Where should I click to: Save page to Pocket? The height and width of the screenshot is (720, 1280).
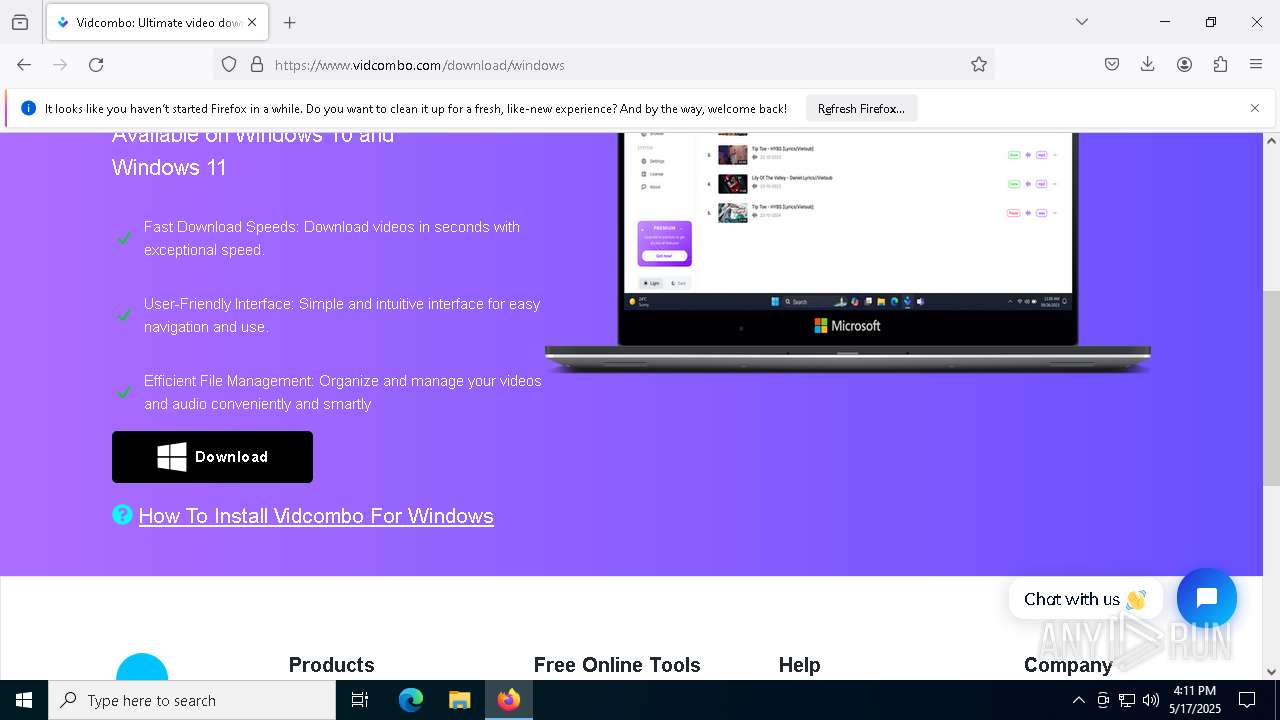(x=1112, y=65)
